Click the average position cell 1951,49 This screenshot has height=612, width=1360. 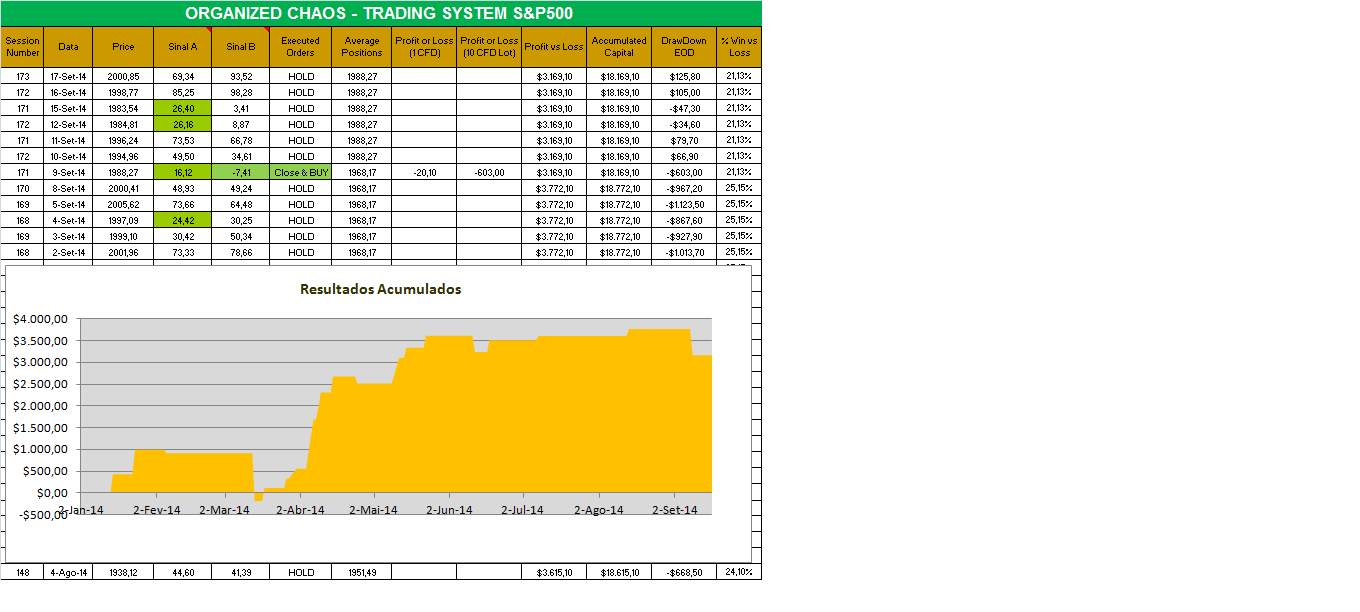point(362,572)
